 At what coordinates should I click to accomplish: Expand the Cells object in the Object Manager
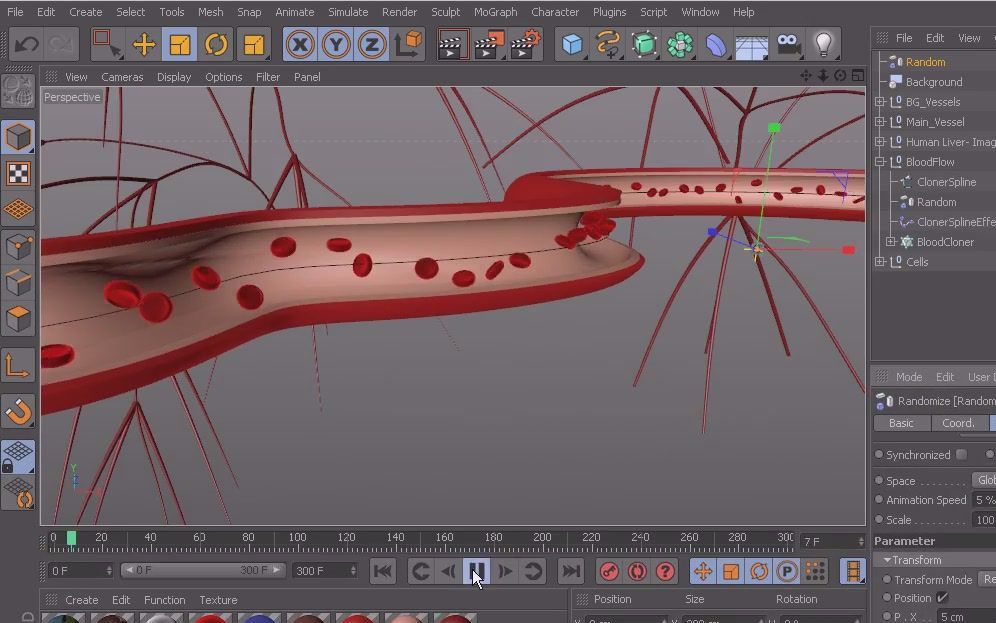[882, 261]
